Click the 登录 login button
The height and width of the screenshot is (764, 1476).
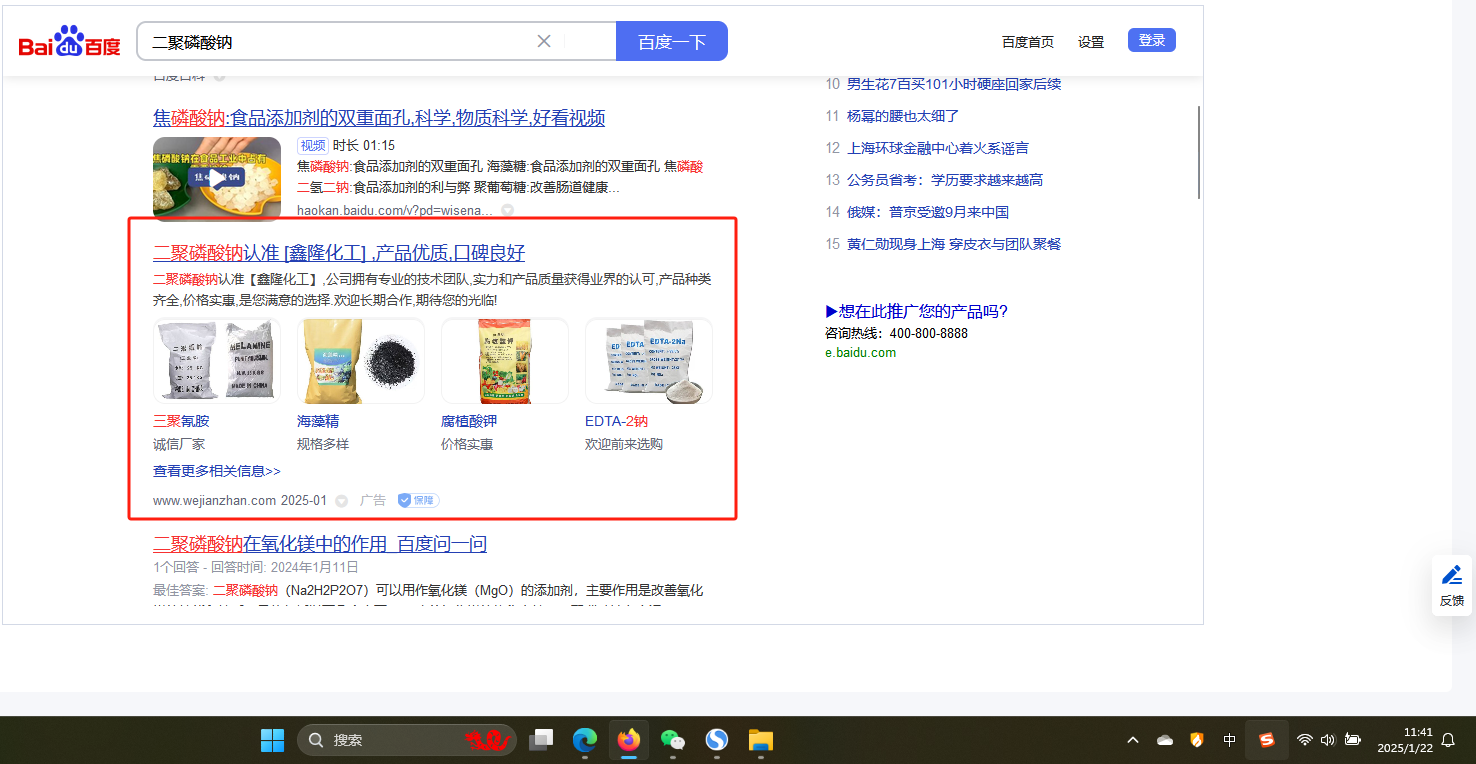1152,40
